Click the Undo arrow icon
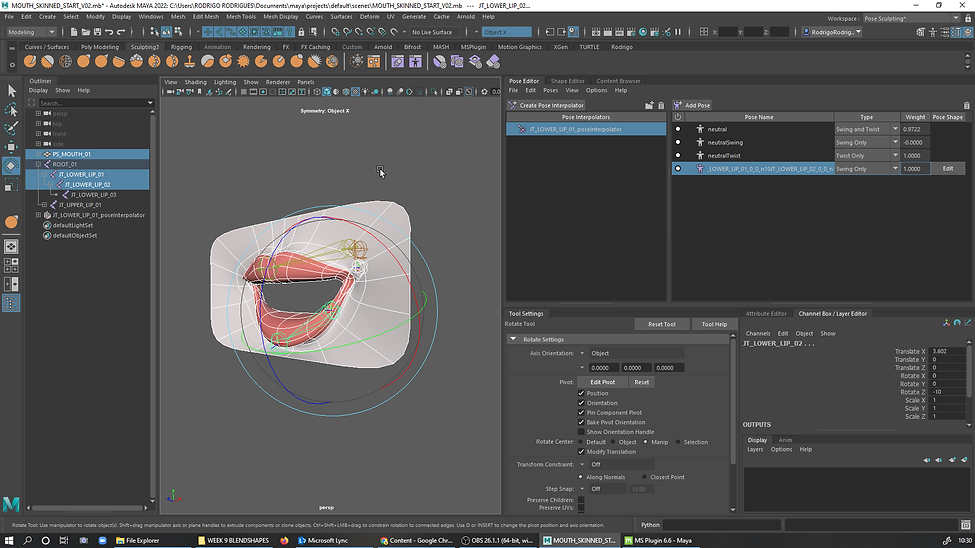Screen dimensions: 975x548 109,32
